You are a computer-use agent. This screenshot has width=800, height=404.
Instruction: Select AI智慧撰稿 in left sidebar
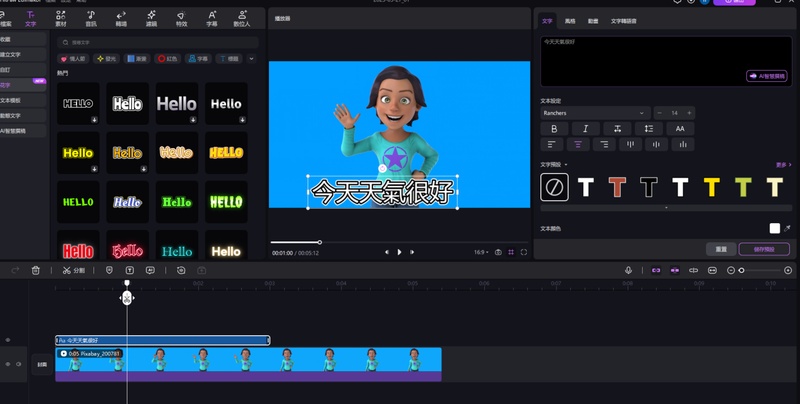click(22, 131)
